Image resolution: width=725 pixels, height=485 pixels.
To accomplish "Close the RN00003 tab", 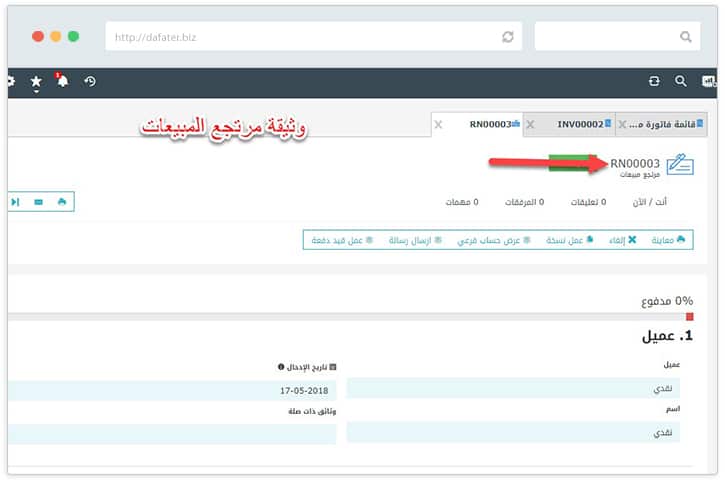I will point(438,125).
